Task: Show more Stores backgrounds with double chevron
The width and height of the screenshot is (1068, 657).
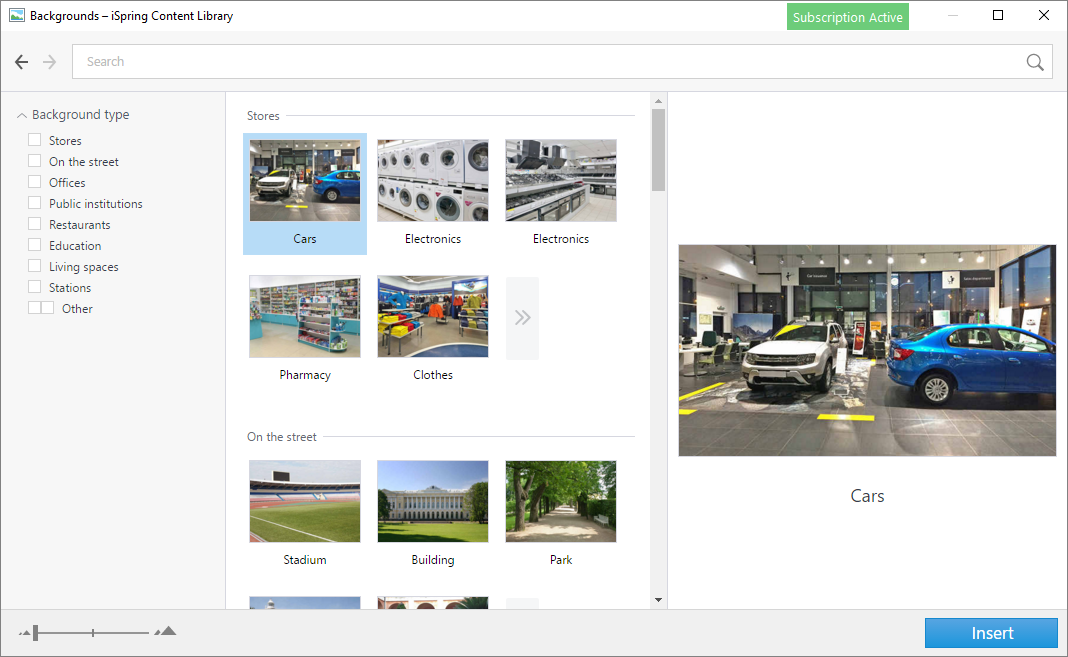Action: pos(522,318)
